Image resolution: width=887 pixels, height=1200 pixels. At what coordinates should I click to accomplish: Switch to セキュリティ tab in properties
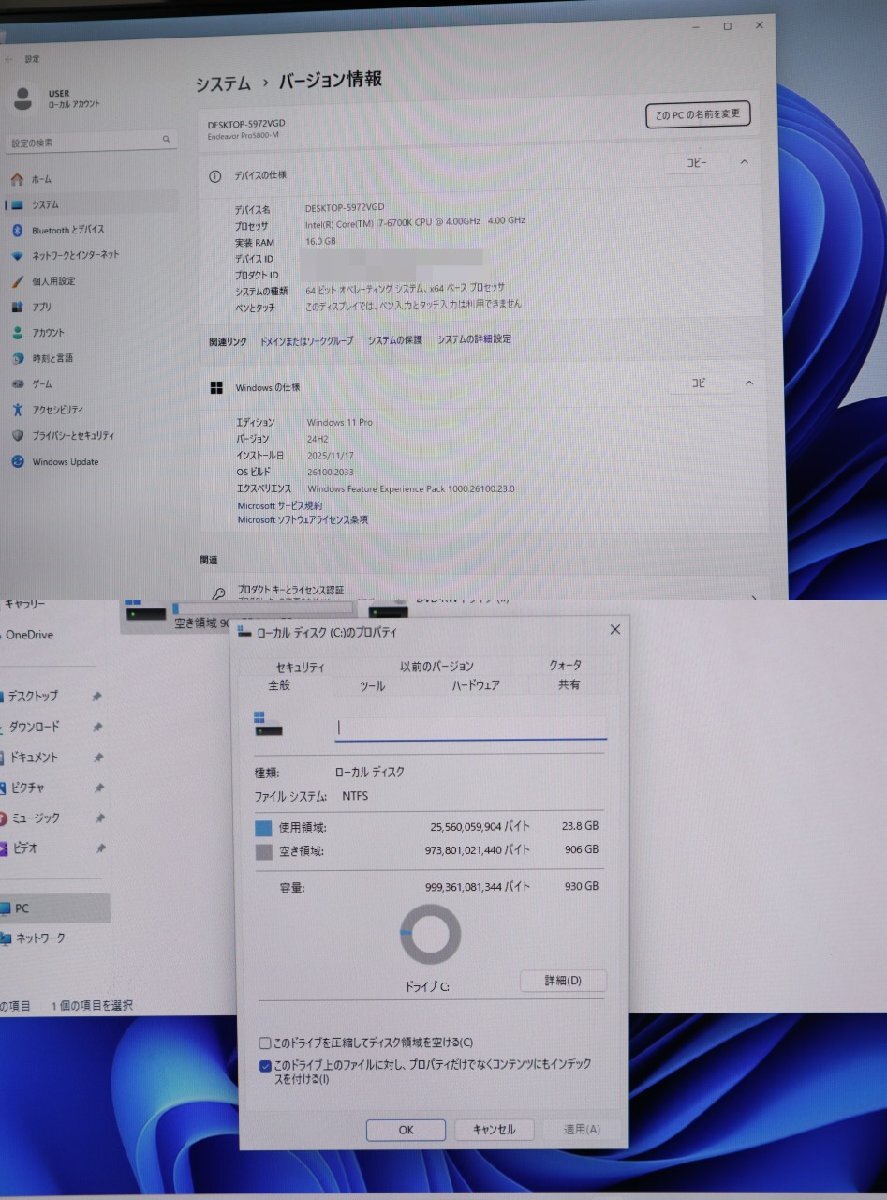(299, 666)
